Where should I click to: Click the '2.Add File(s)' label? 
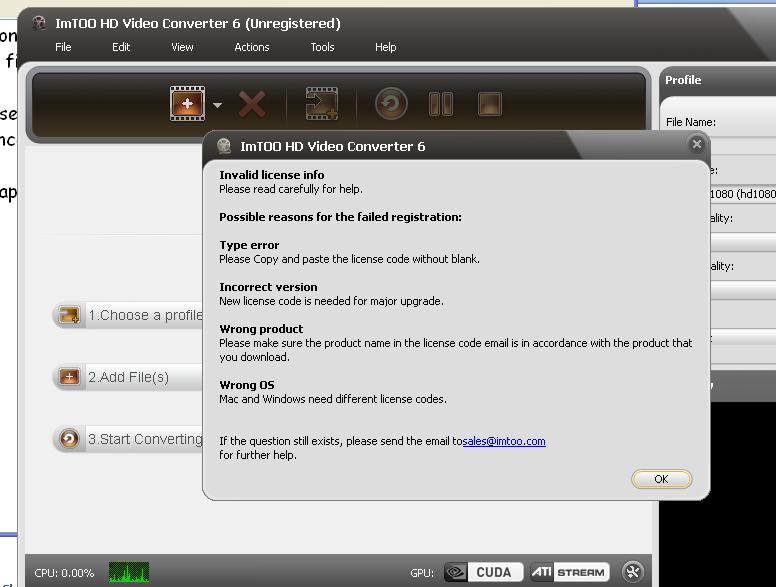129,377
